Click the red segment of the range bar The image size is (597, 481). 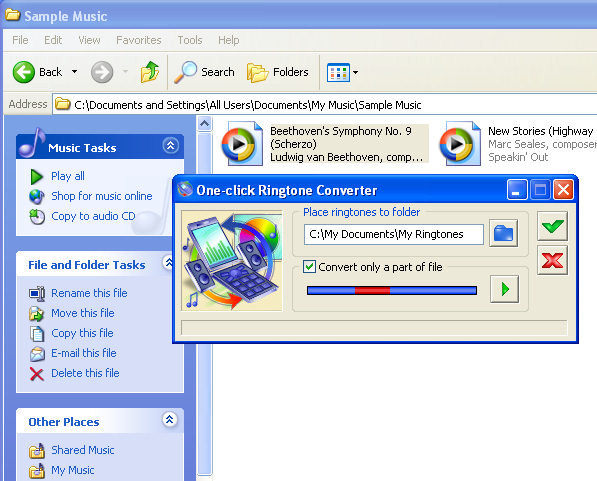tap(372, 291)
